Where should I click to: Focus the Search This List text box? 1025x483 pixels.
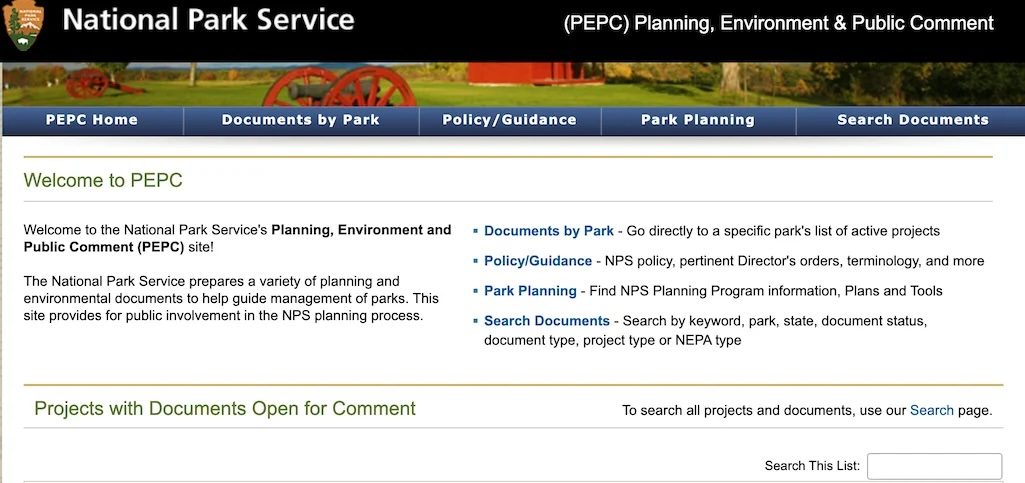933,466
